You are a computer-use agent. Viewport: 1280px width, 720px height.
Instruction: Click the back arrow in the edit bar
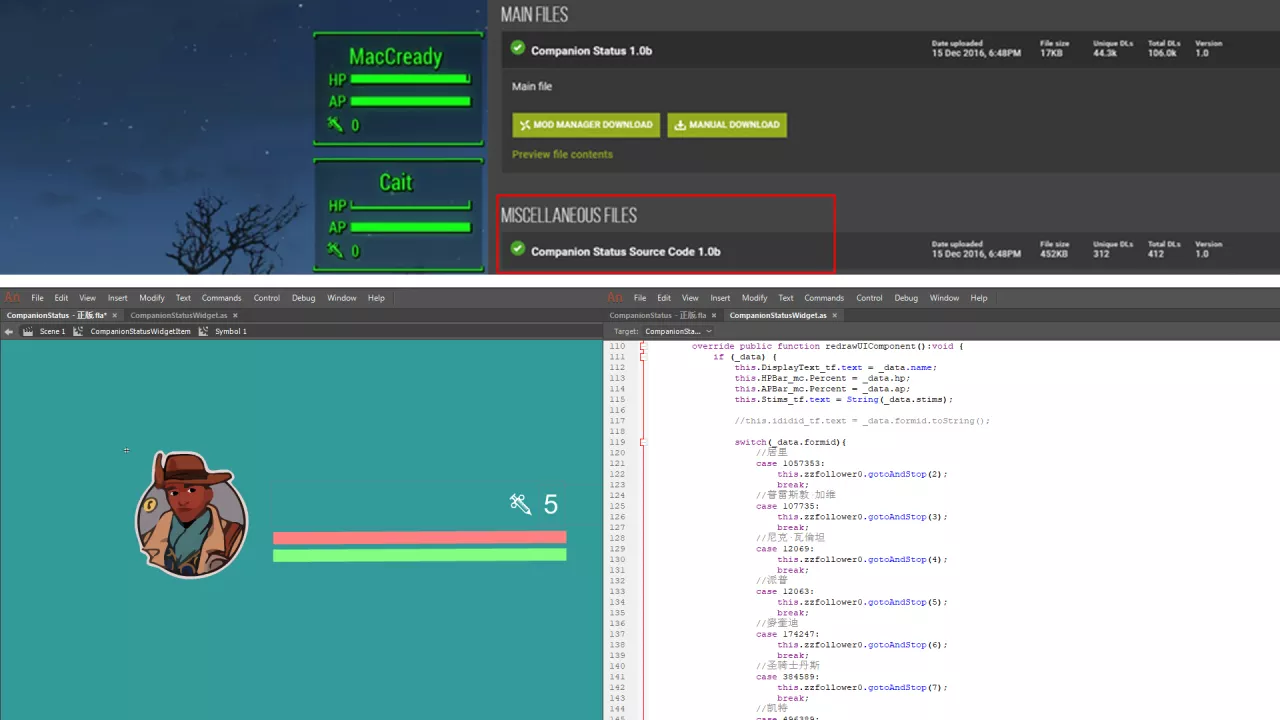(9, 331)
